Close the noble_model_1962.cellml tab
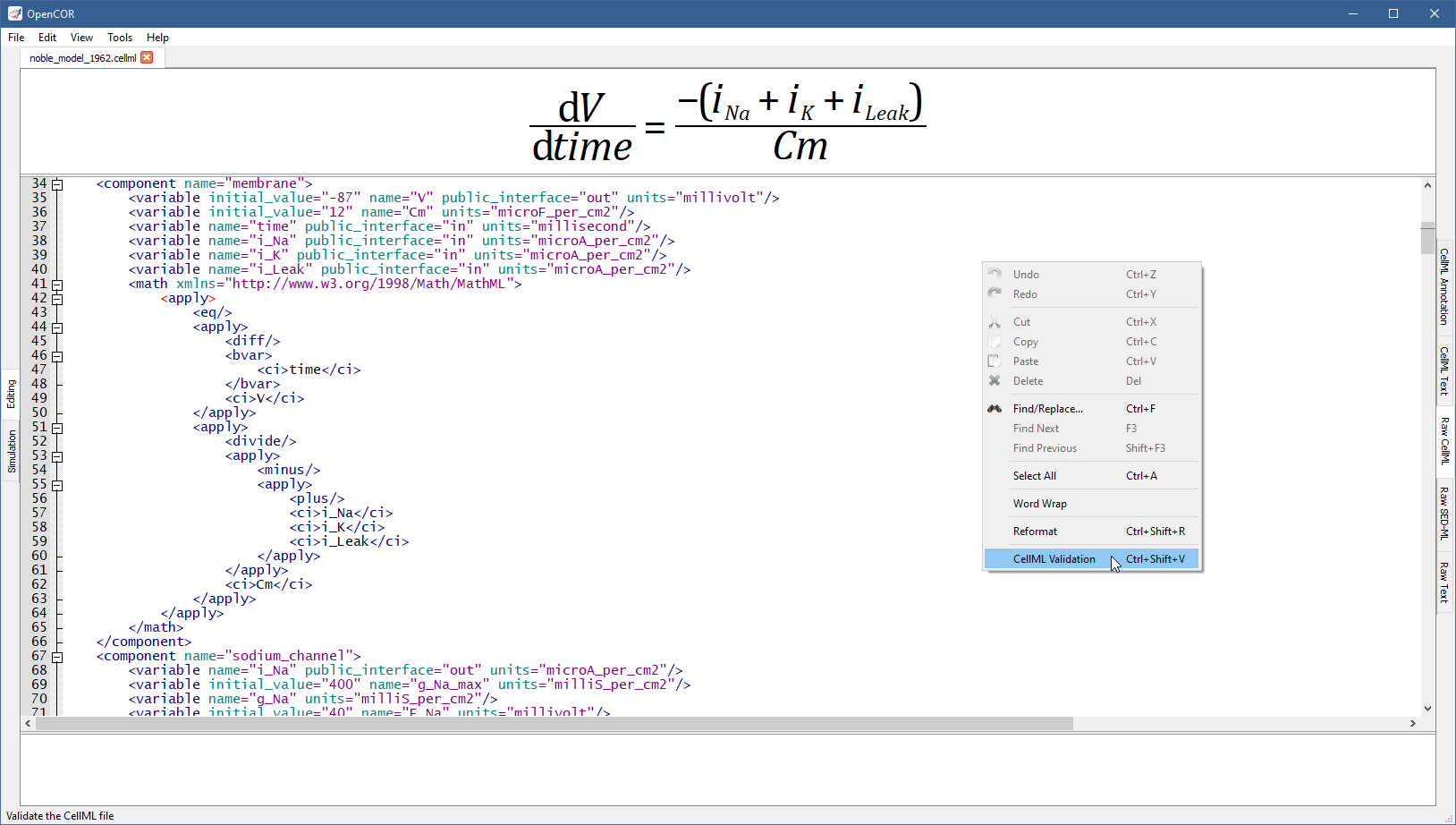This screenshot has width=1456, height=825. pos(147,57)
